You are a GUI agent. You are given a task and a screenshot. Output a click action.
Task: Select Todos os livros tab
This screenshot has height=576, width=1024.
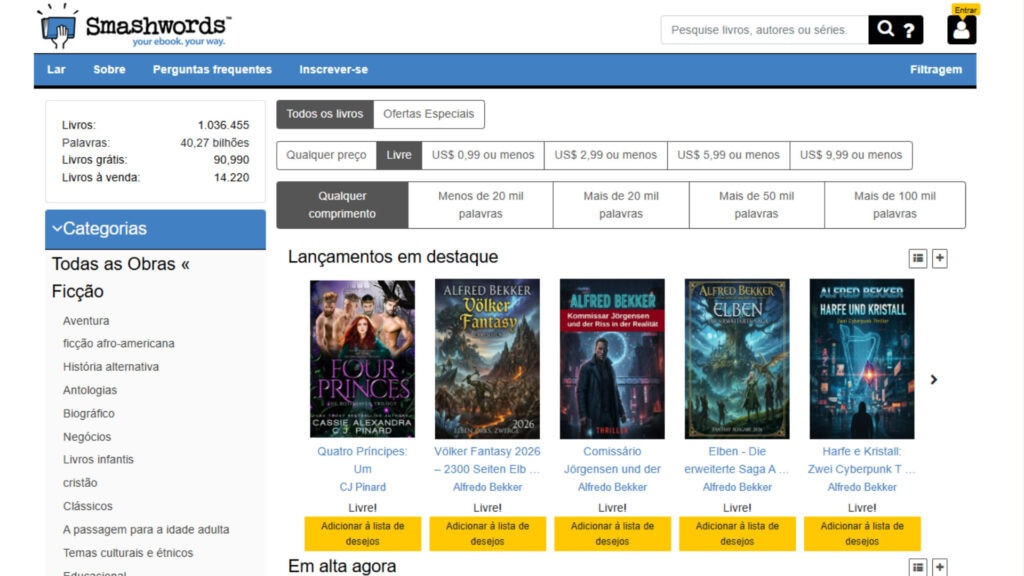[325, 114]
